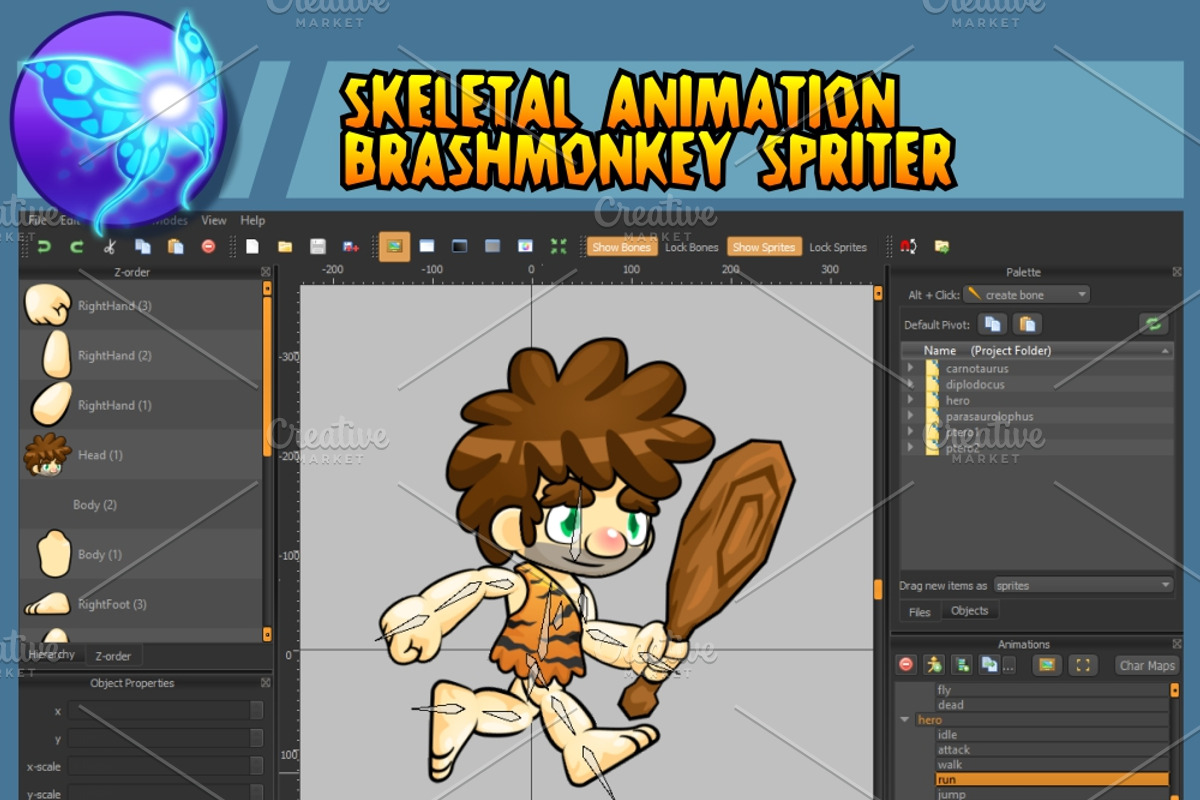Image resolution: width=1200 pixels, height=800 pixels.
Task: Open the 'create bone' Alt+Click dropdown
Action: pyautogui.click(x=1026, y=295)
